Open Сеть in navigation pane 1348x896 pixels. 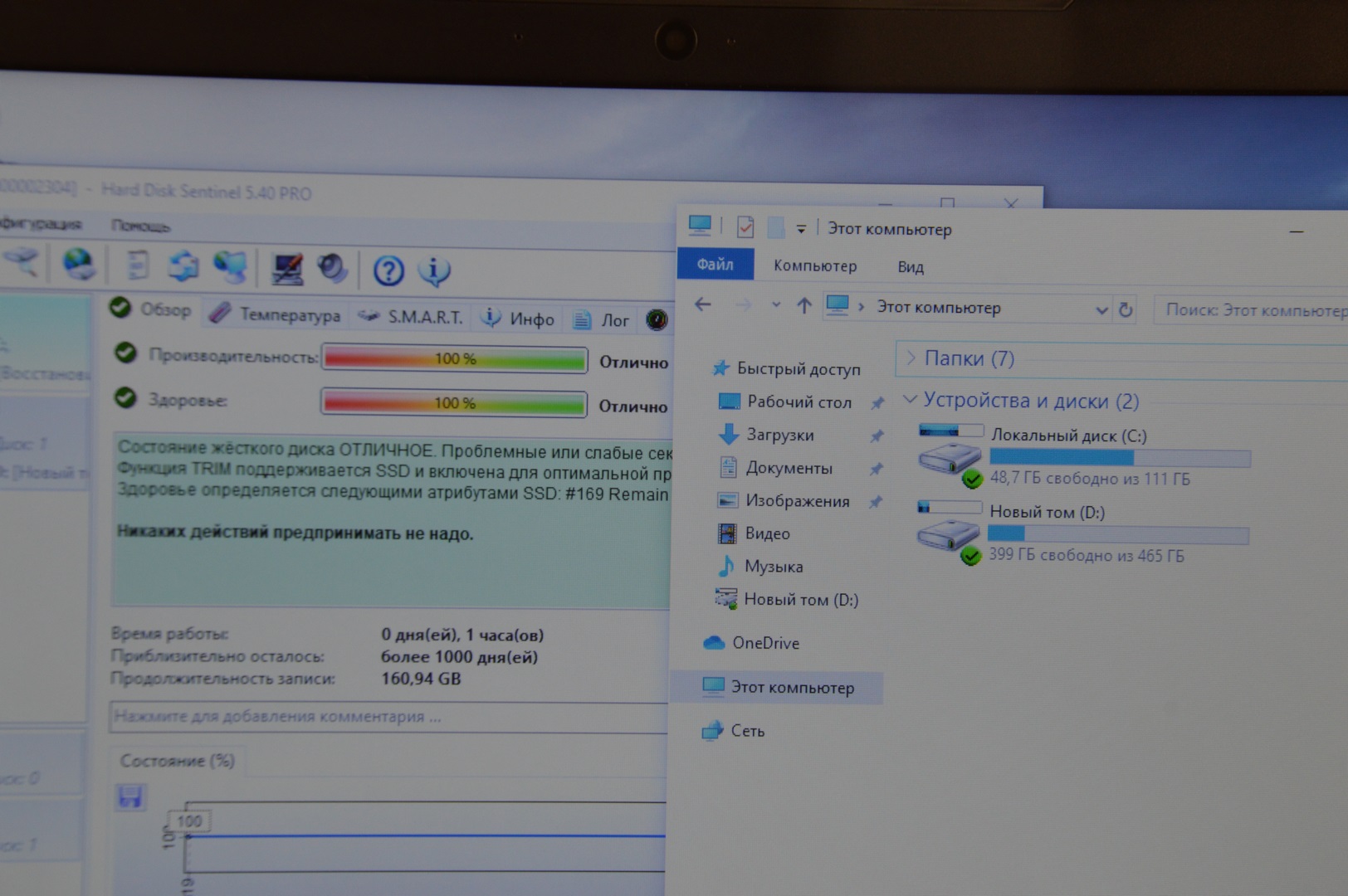coord(733,731)
